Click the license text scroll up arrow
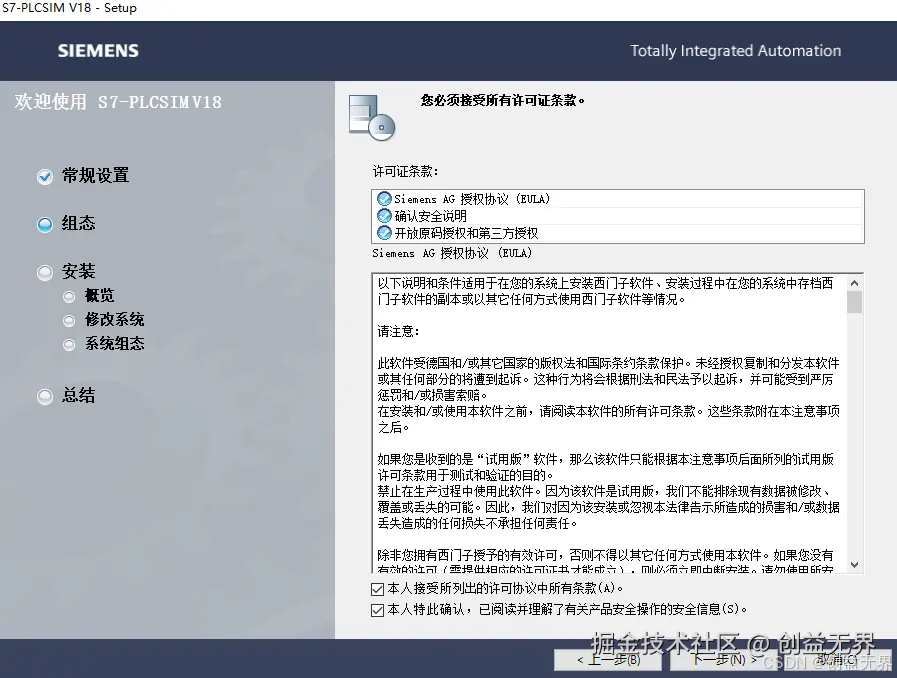The height and width of the screenshot is (678, 897). click(x=854, y=283)
